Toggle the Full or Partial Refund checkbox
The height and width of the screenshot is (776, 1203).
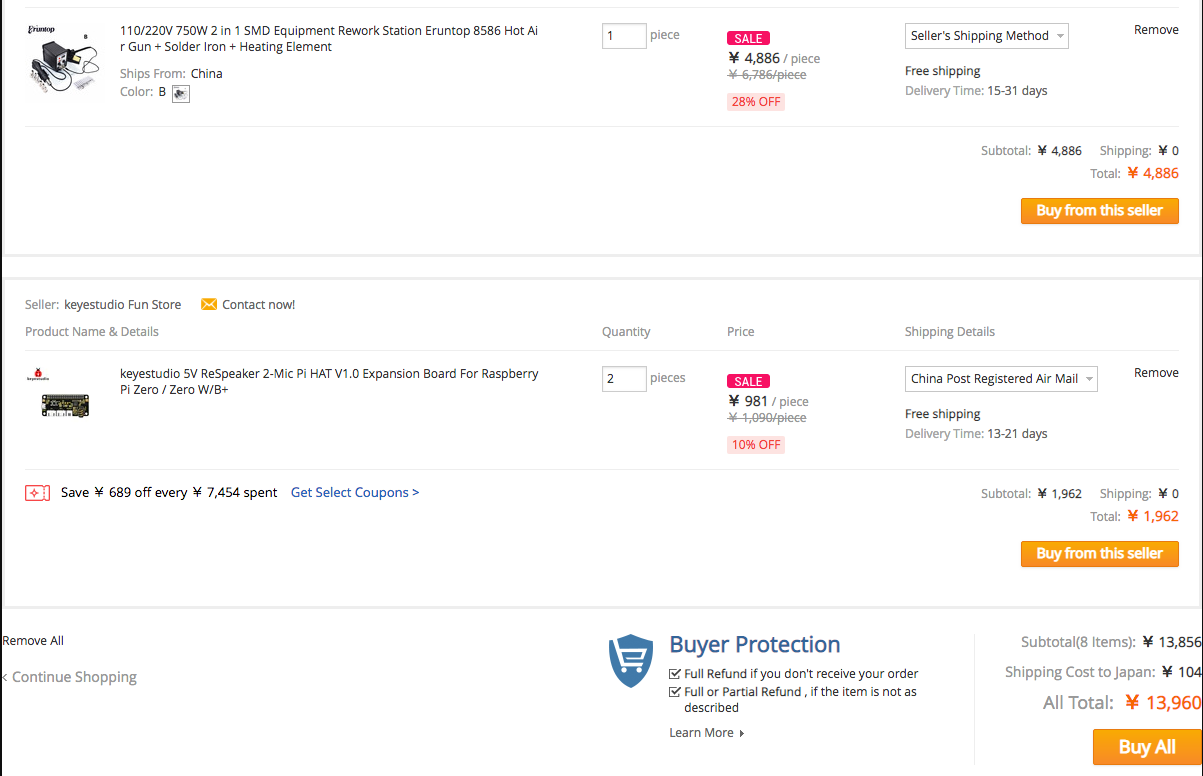675,692
